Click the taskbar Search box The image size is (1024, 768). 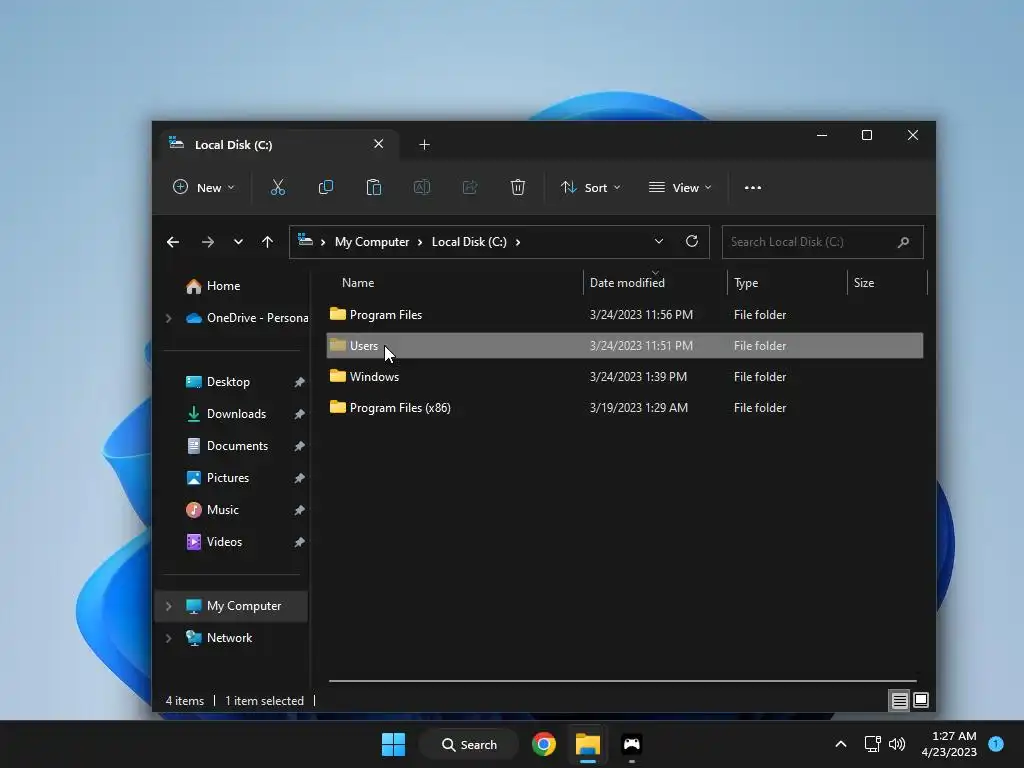point(468,744)
